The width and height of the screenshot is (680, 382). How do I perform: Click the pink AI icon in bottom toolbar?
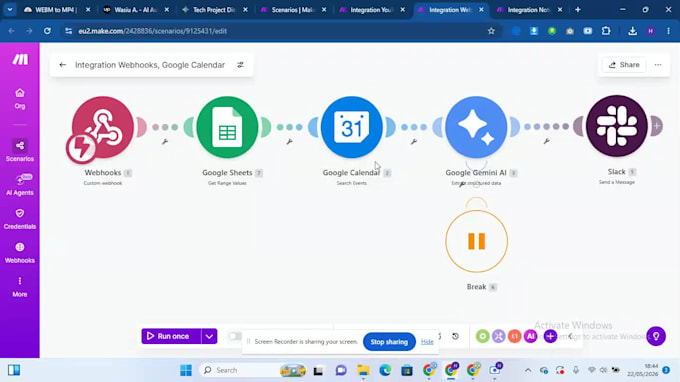coord(530,336)
